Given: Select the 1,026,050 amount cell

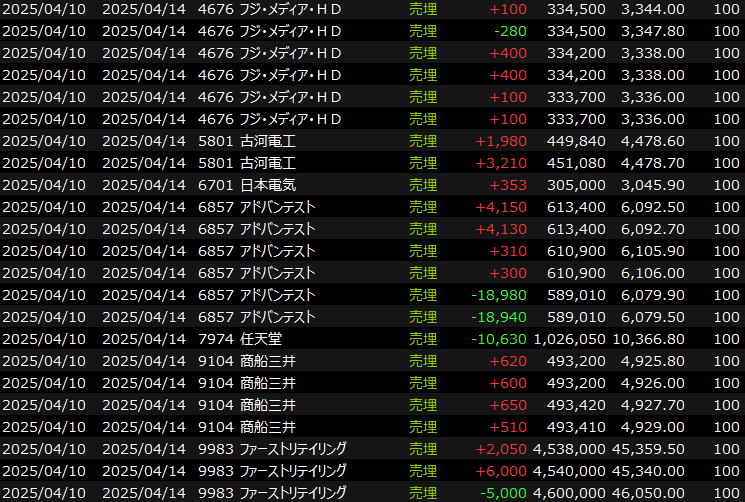Looking at the screenshot, I should [x=569, y=339].
